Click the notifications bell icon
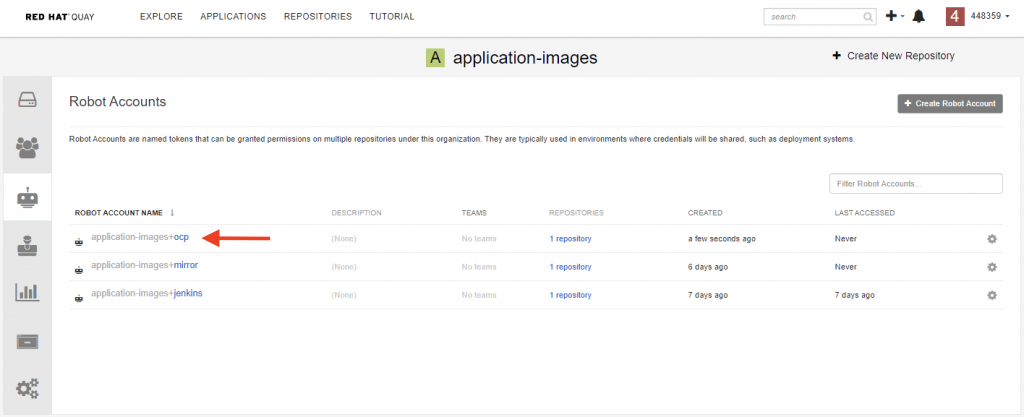The image size is (1024, 417). coord(919,16)
